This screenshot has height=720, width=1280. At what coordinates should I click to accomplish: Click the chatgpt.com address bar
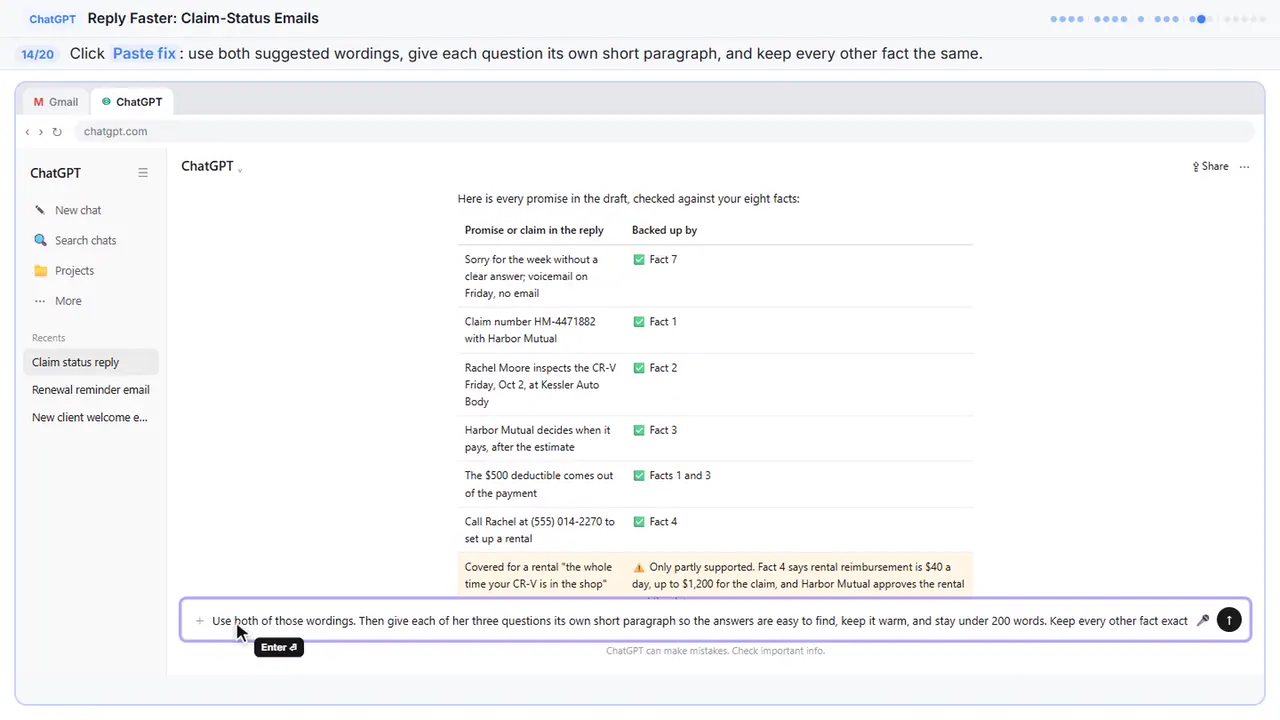pos(664,132)
